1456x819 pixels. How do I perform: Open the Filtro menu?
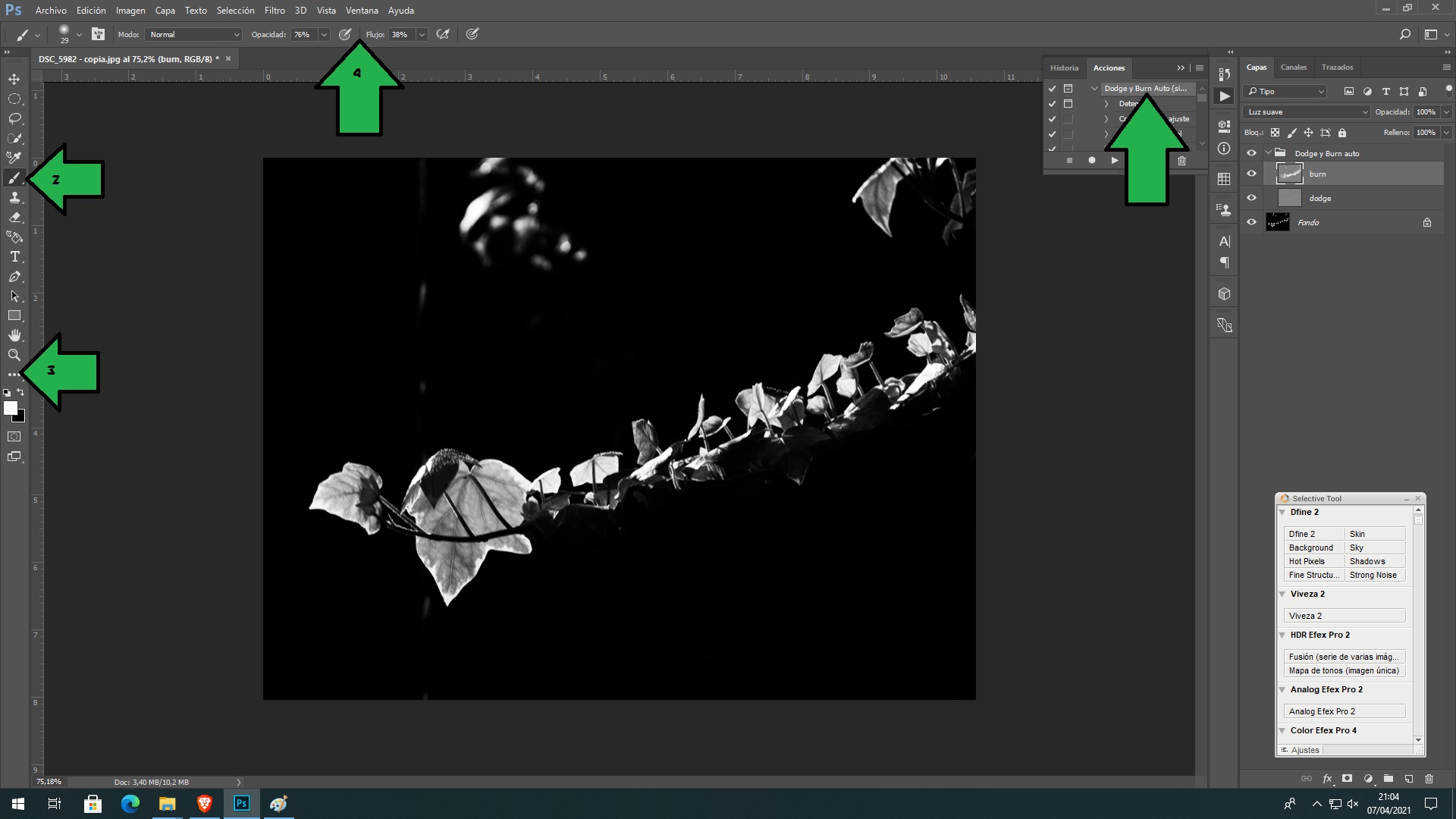[275, 11]
